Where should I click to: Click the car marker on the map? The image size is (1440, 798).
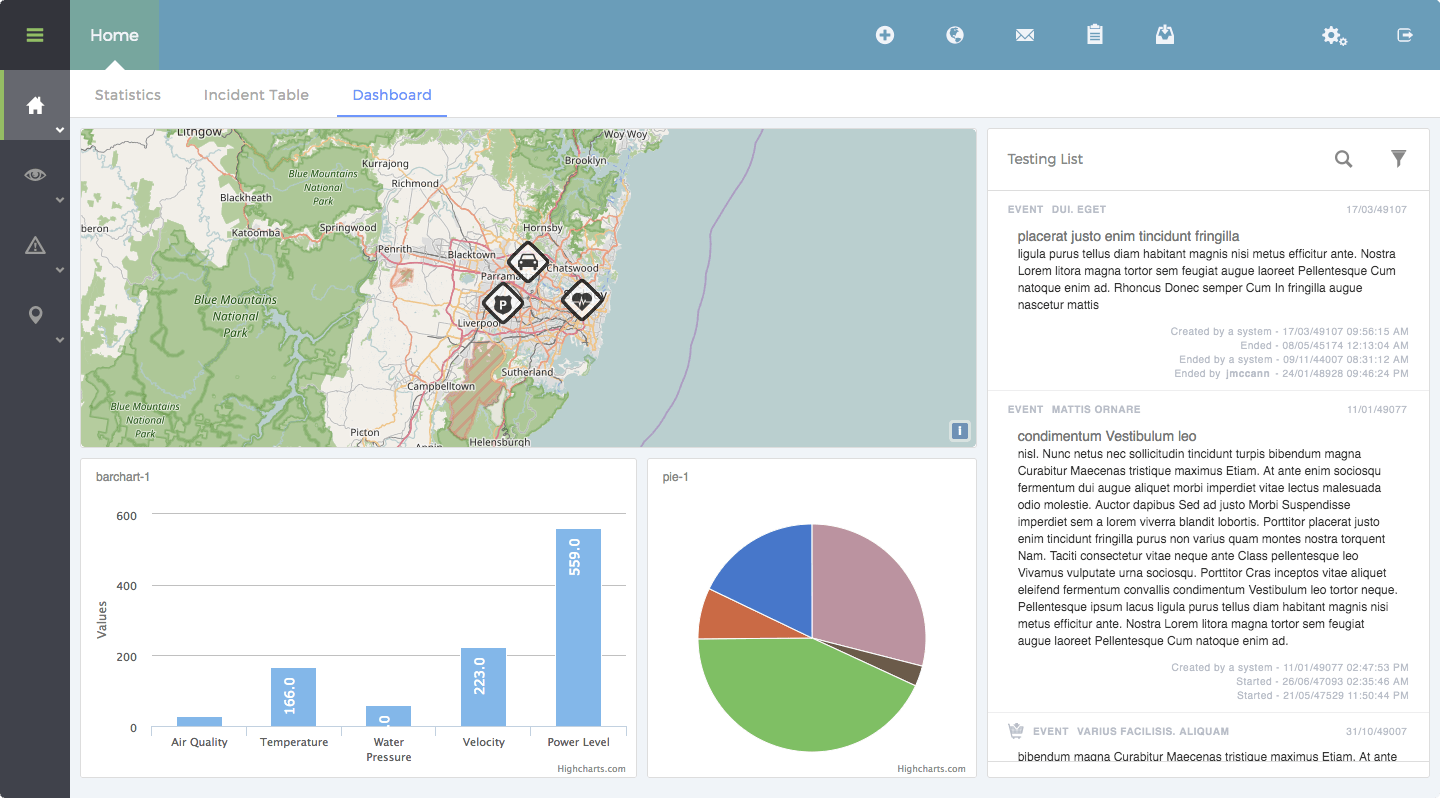(x=527, y=262)
